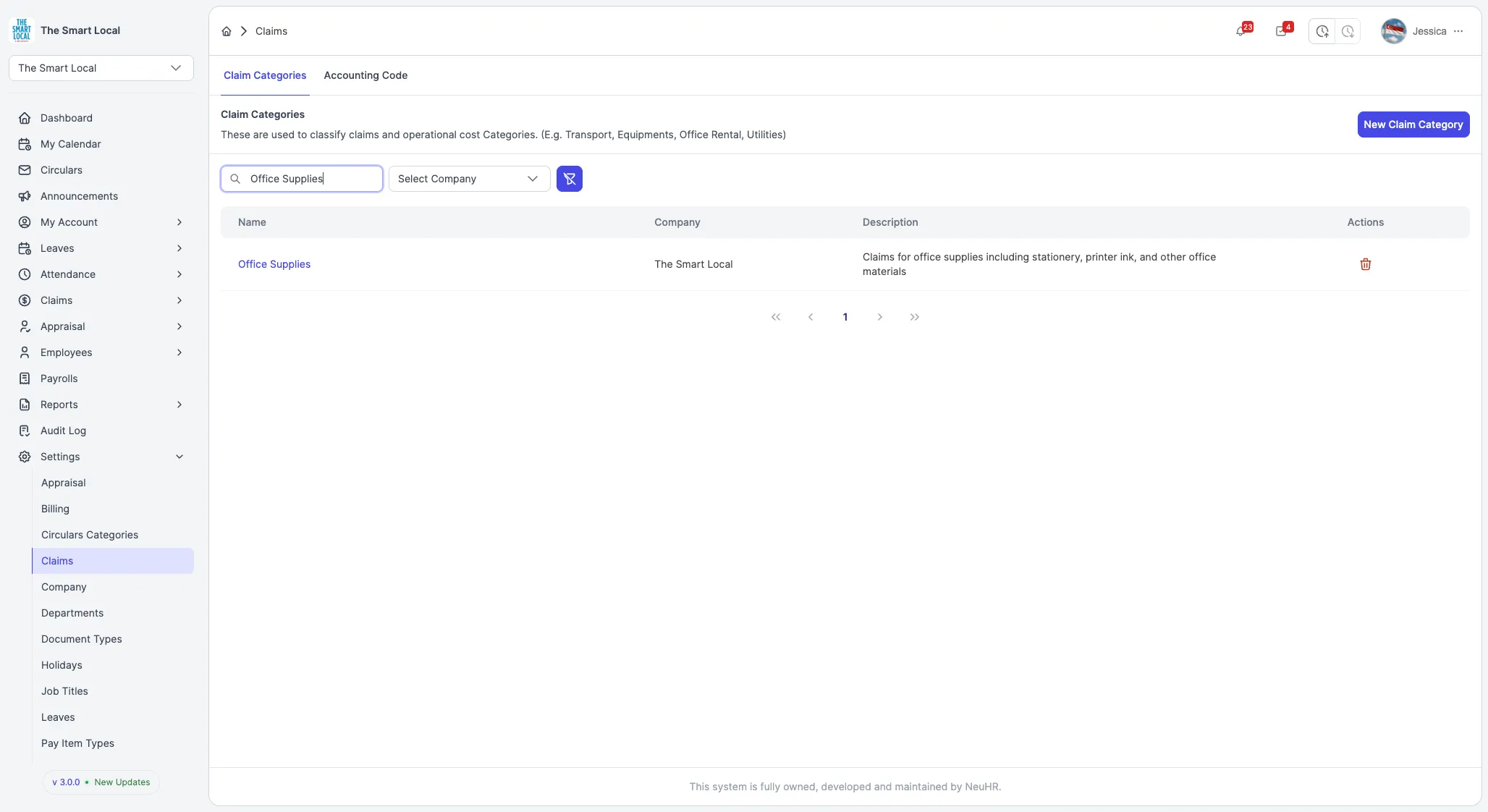
Task: Expand the My Account submenu
Action: 179,222
